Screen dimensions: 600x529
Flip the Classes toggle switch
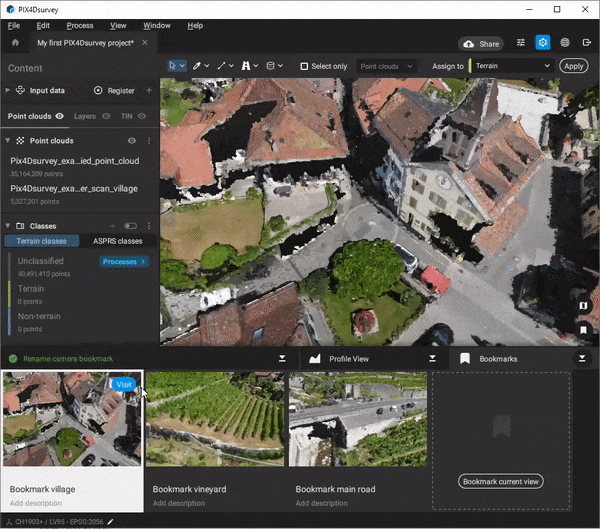(130, 226)
